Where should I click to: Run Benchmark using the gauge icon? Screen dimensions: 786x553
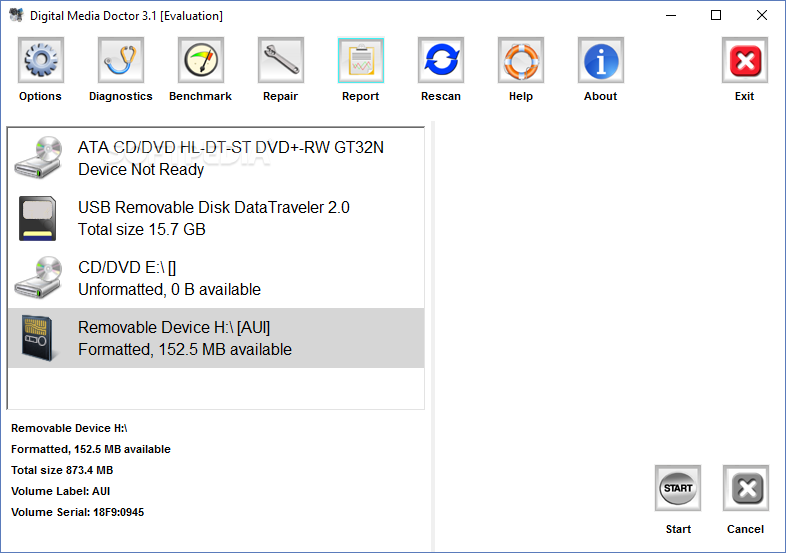tap(201, 60)
